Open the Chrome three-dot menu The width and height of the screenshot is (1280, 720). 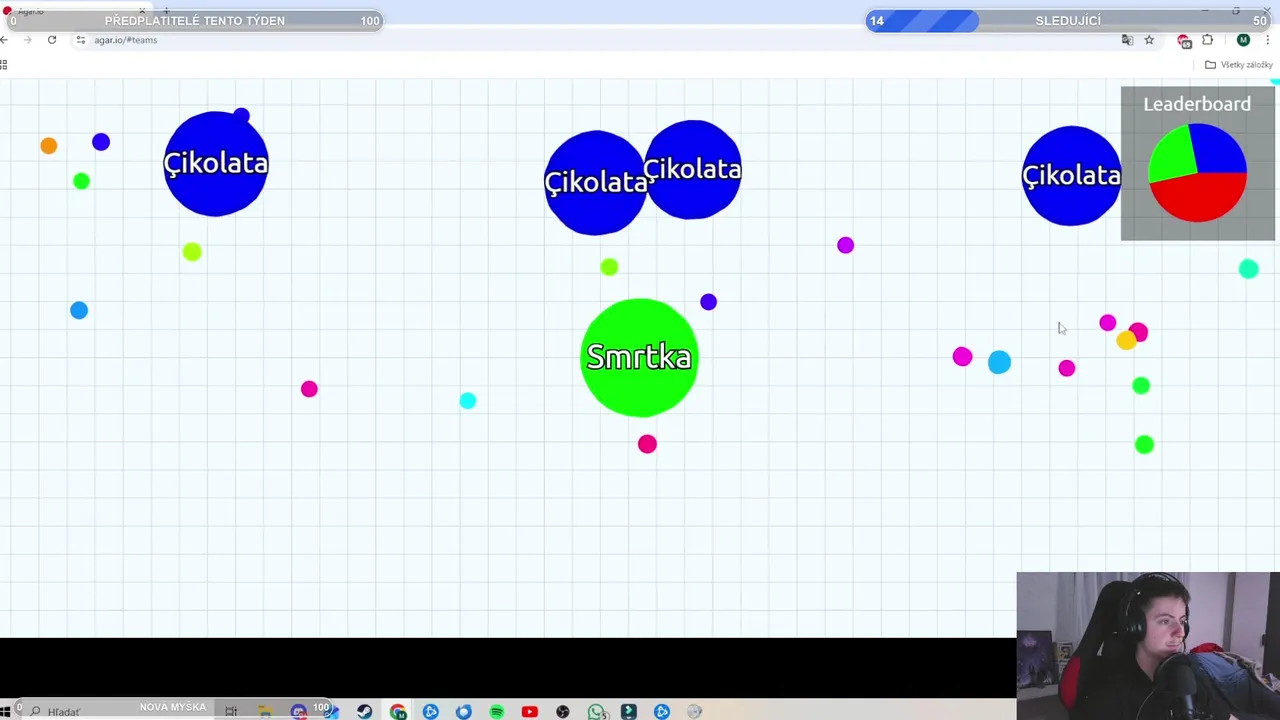click(1268, 40)
